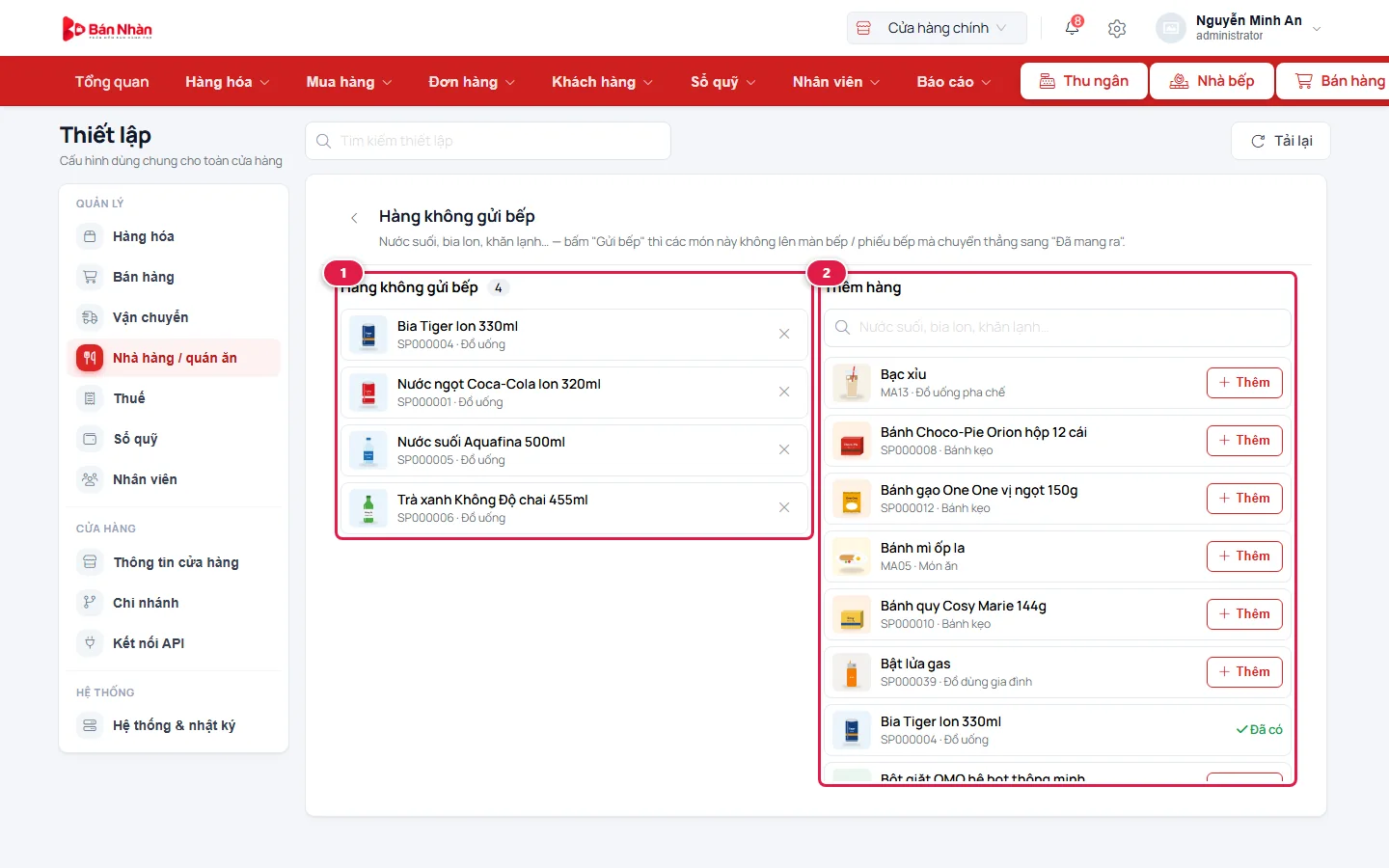Open the Sổ quỹ settings section

174,439
